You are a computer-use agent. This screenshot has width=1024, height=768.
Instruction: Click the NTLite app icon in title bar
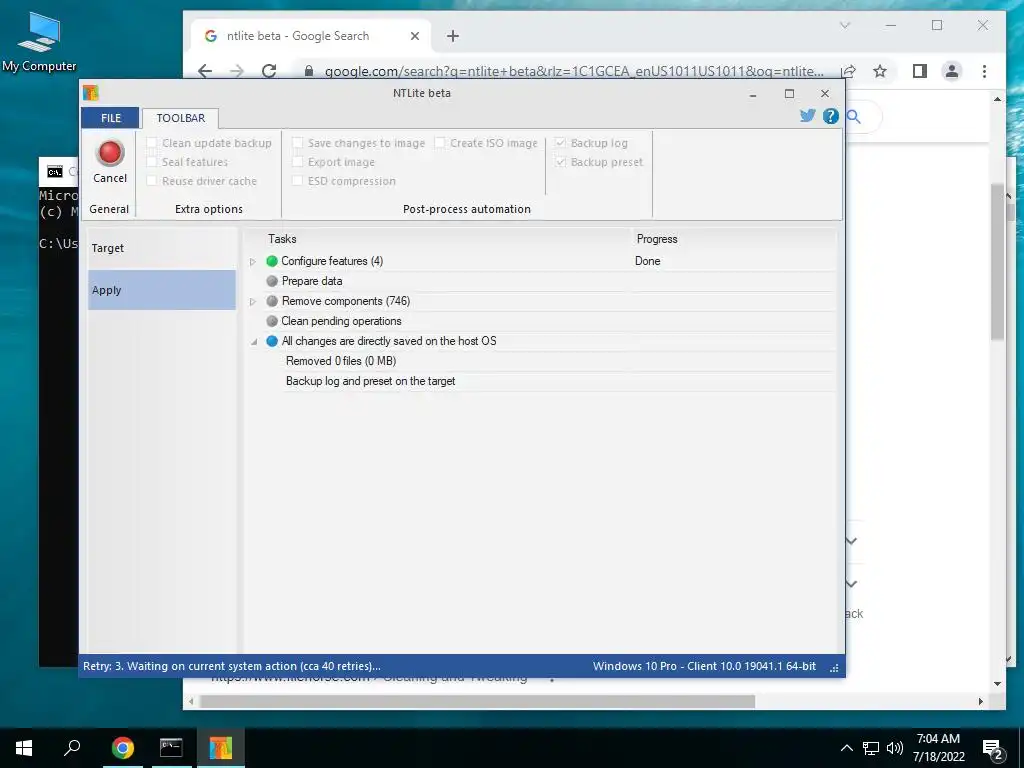[91, 93]
